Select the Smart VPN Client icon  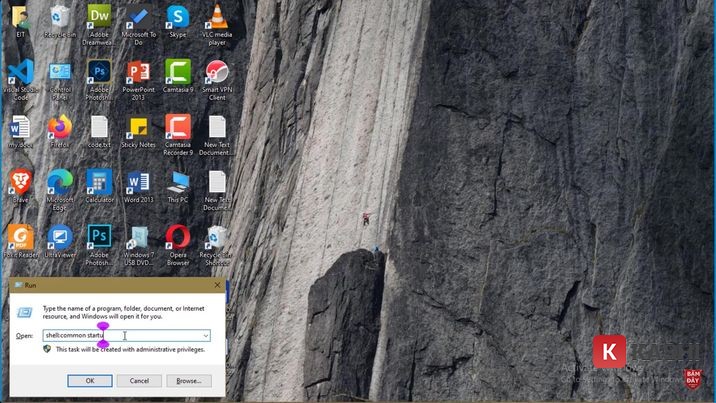[217, 73]
